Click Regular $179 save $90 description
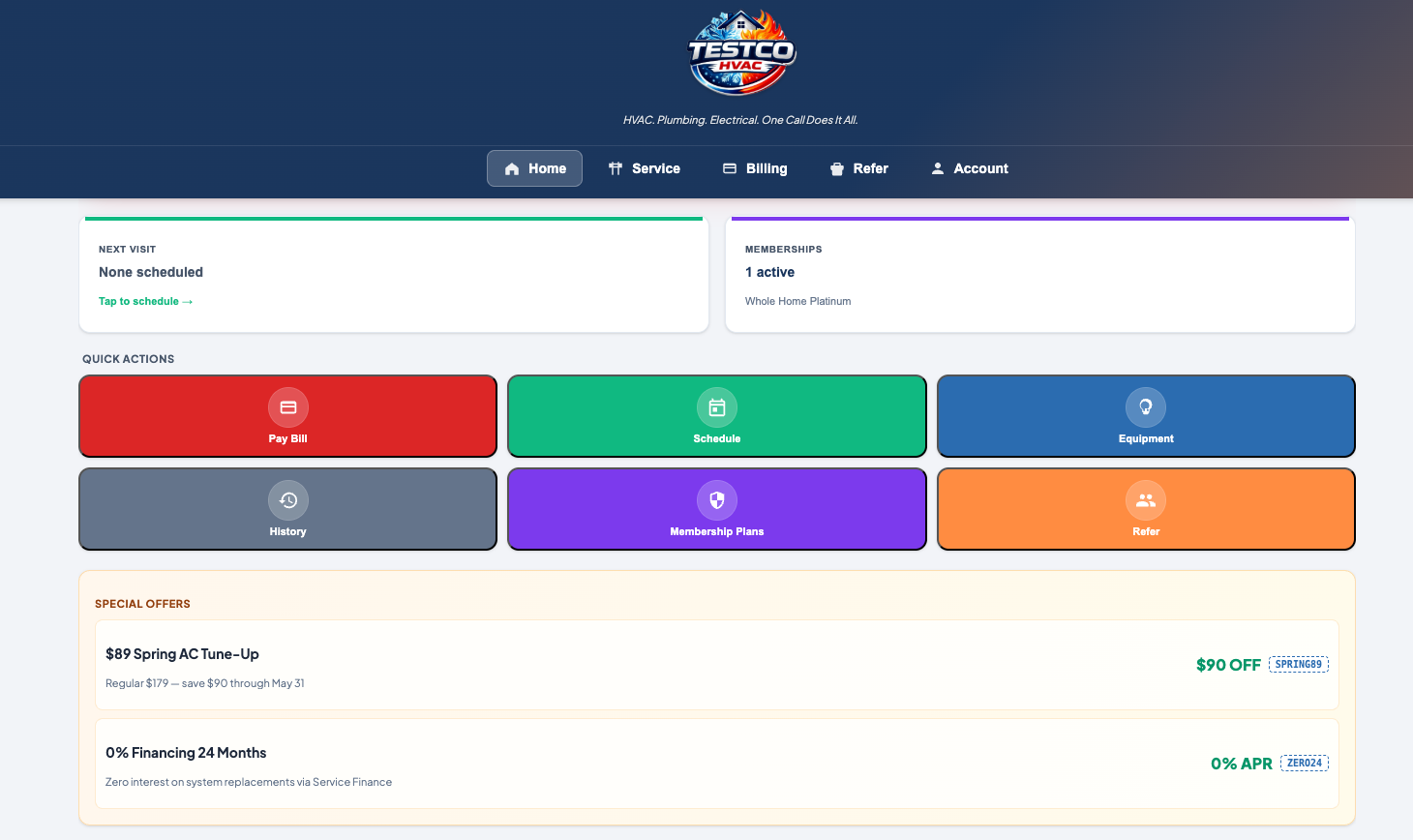The image size is (1413, 840). 205,683
